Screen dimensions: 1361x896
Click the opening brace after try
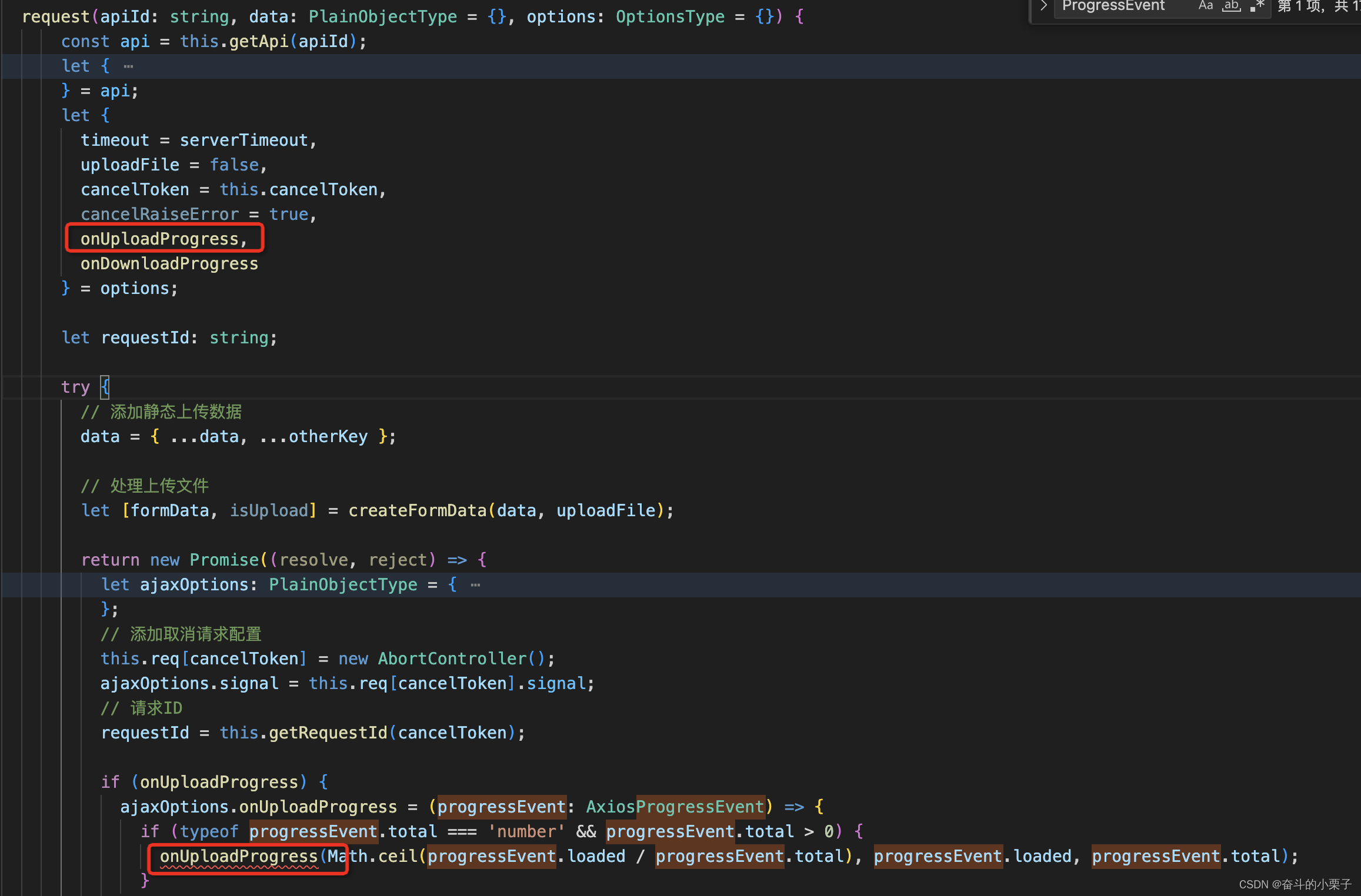105,387
